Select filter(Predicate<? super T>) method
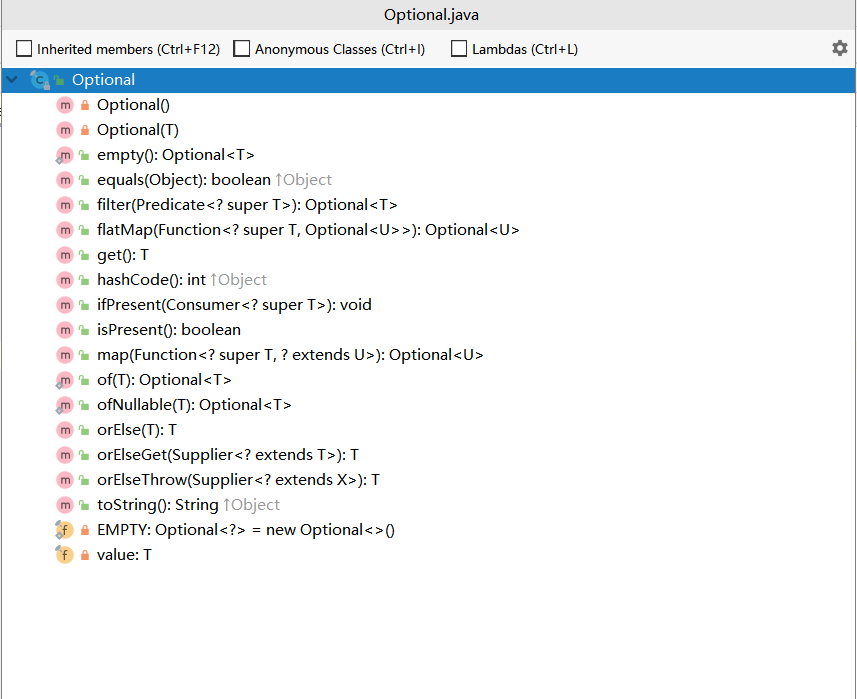 (247, 205)
